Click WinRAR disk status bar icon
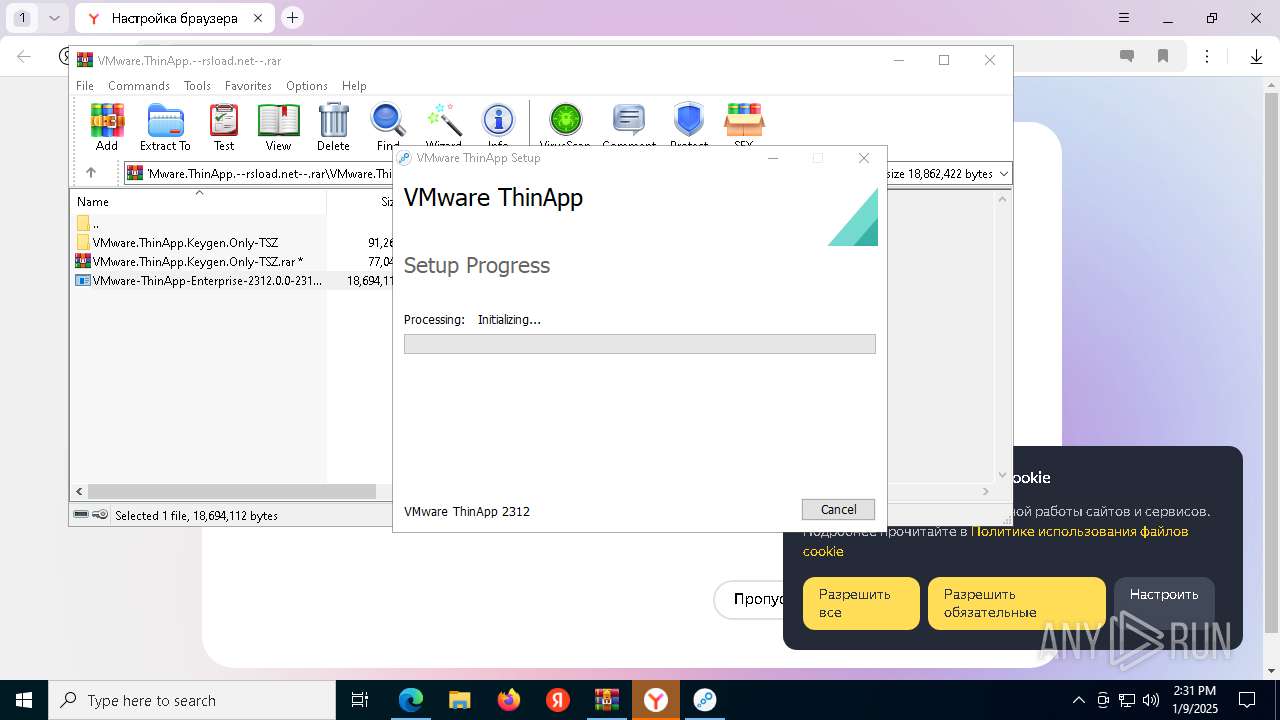The height and width of the screenshot is (720, 1280). pyautogui.click(x=81, y=515)
